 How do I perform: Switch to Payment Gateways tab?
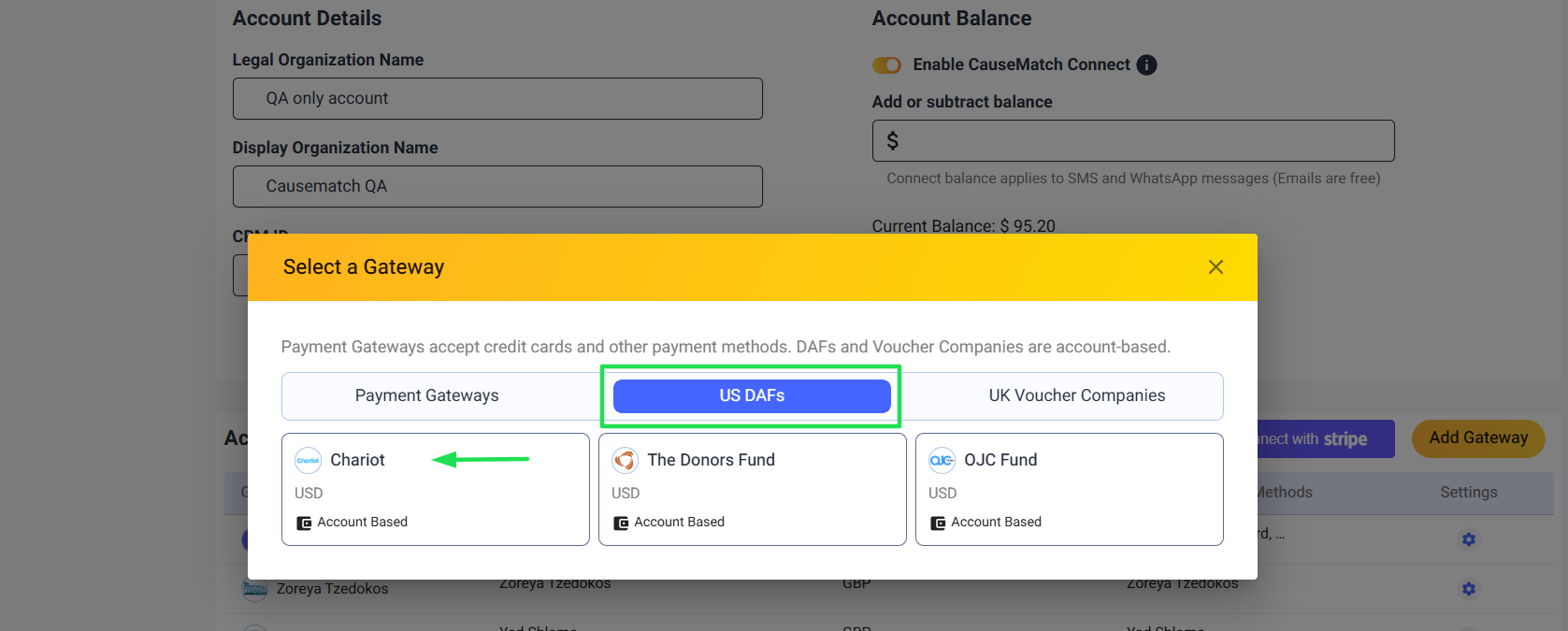[x=427, y=395]
